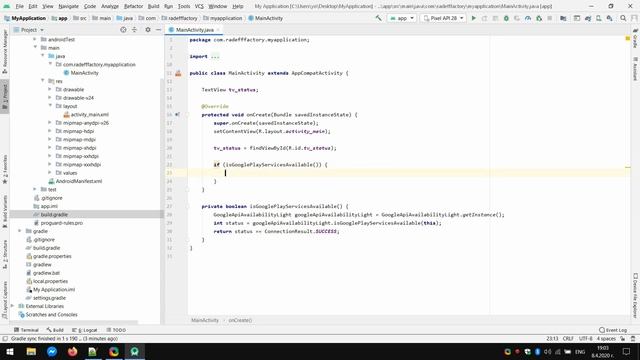
Task: Collapse the layout folder arrow
Action: 50,106
